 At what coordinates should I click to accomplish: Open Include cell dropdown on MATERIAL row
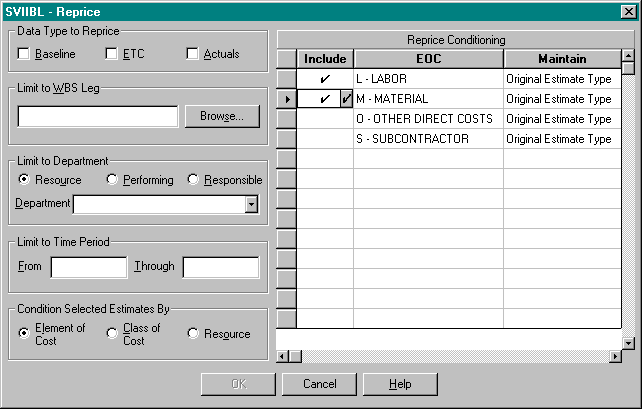346,99
